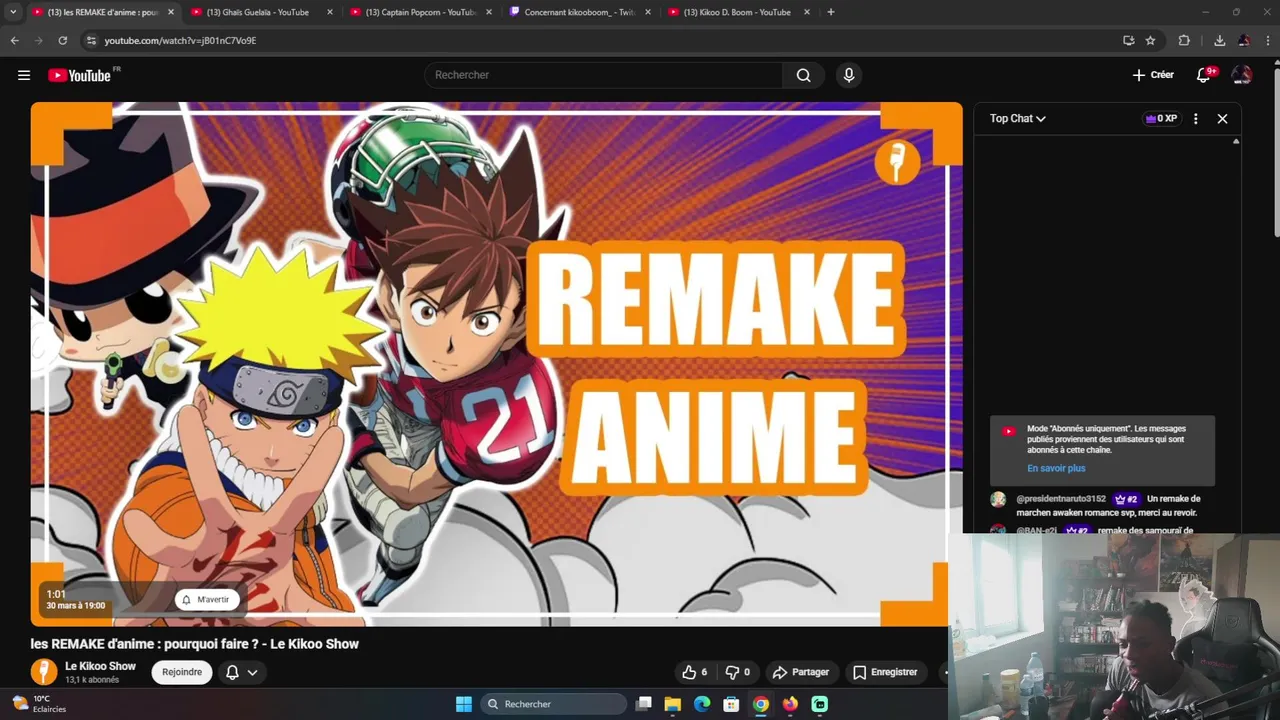This screenshot has width=1280, height=720.
Task: Open the YouTube hamburger guide menu
Action: 24,75
